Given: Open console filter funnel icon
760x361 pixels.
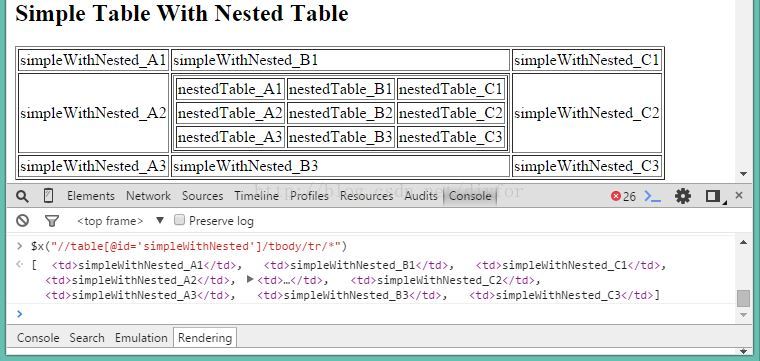Looking at the screenshot, I should pyautogui.click(x=52, y=221).
